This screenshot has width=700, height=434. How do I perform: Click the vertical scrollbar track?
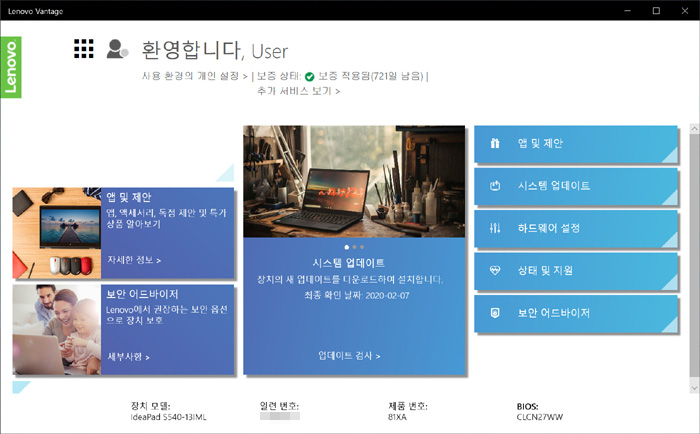point(694,258)
